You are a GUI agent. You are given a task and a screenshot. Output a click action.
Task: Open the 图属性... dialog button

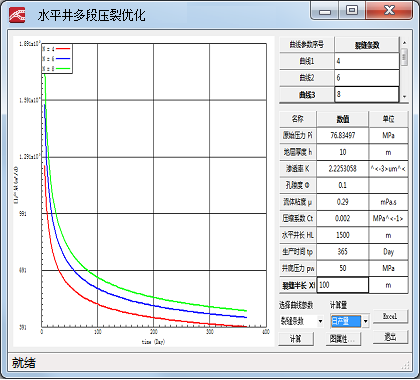343,339
